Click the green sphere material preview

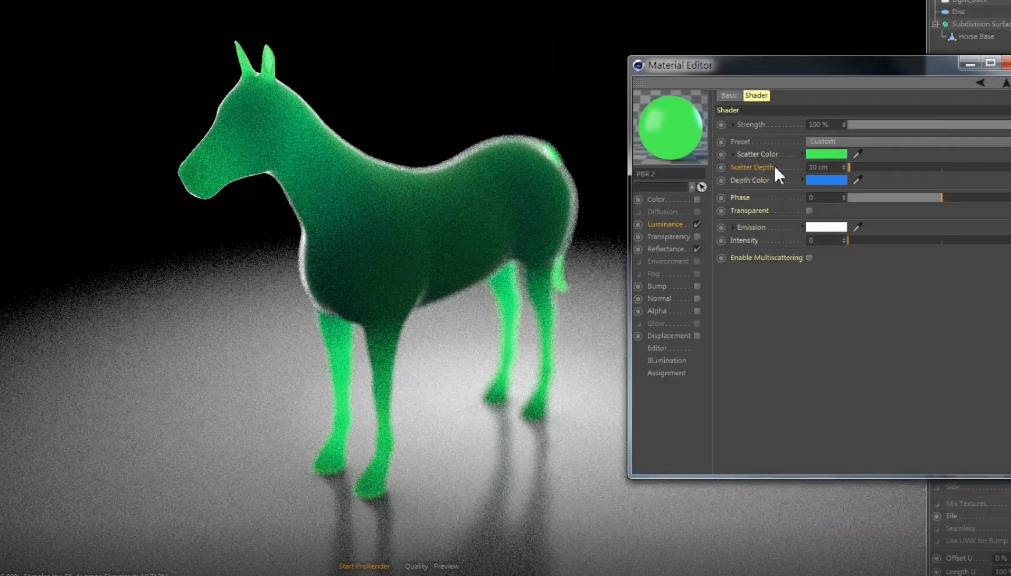click(x=671, y=128)
